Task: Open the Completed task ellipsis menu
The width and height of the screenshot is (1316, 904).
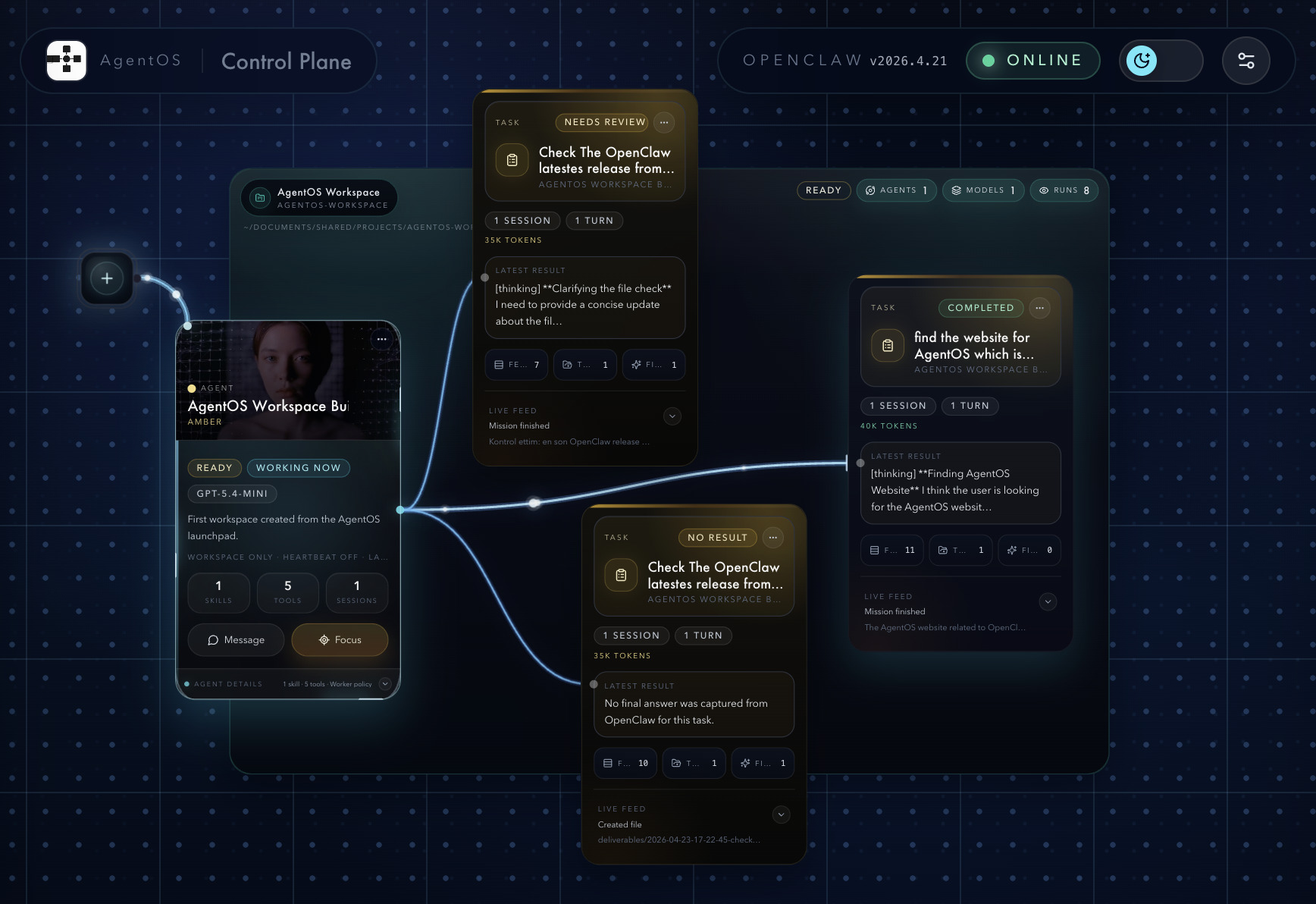Action: [1039, 308]
